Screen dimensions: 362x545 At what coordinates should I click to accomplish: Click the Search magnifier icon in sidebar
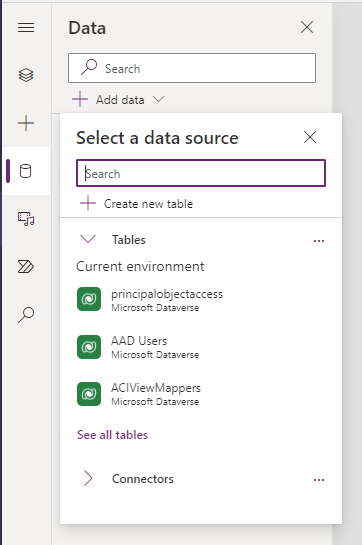click(x=26, y=315)
